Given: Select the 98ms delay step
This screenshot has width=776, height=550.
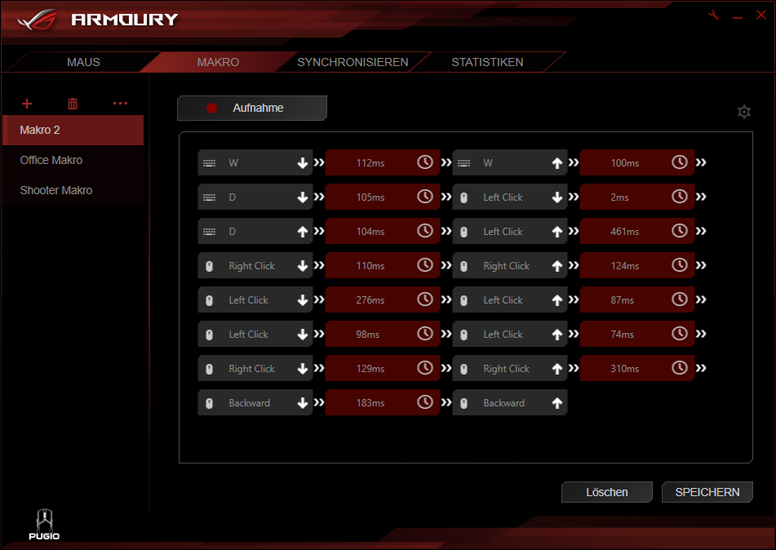Looking at the screenshot, I should coord(383,334).
